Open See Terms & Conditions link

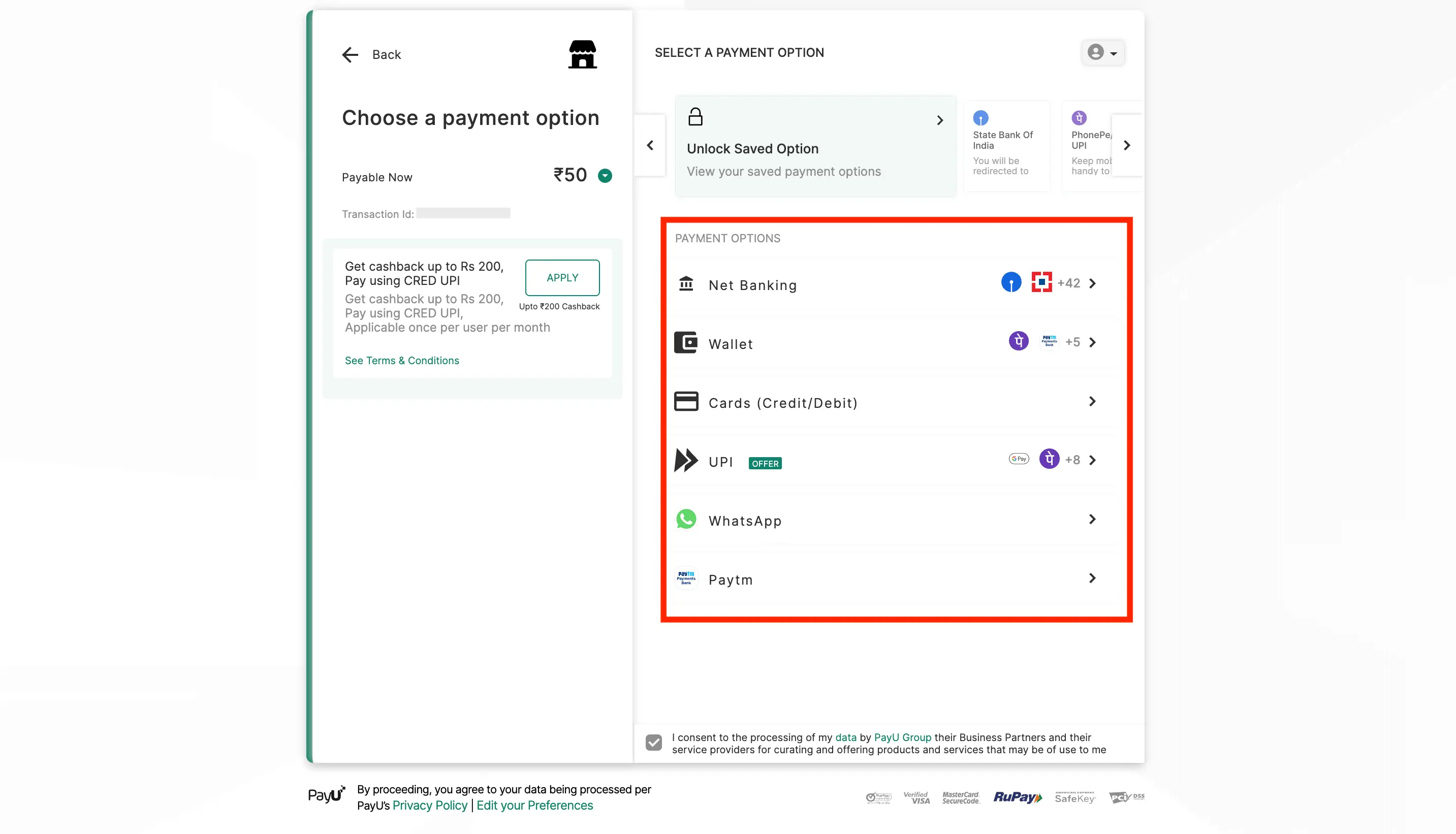(x=401, y=360)
